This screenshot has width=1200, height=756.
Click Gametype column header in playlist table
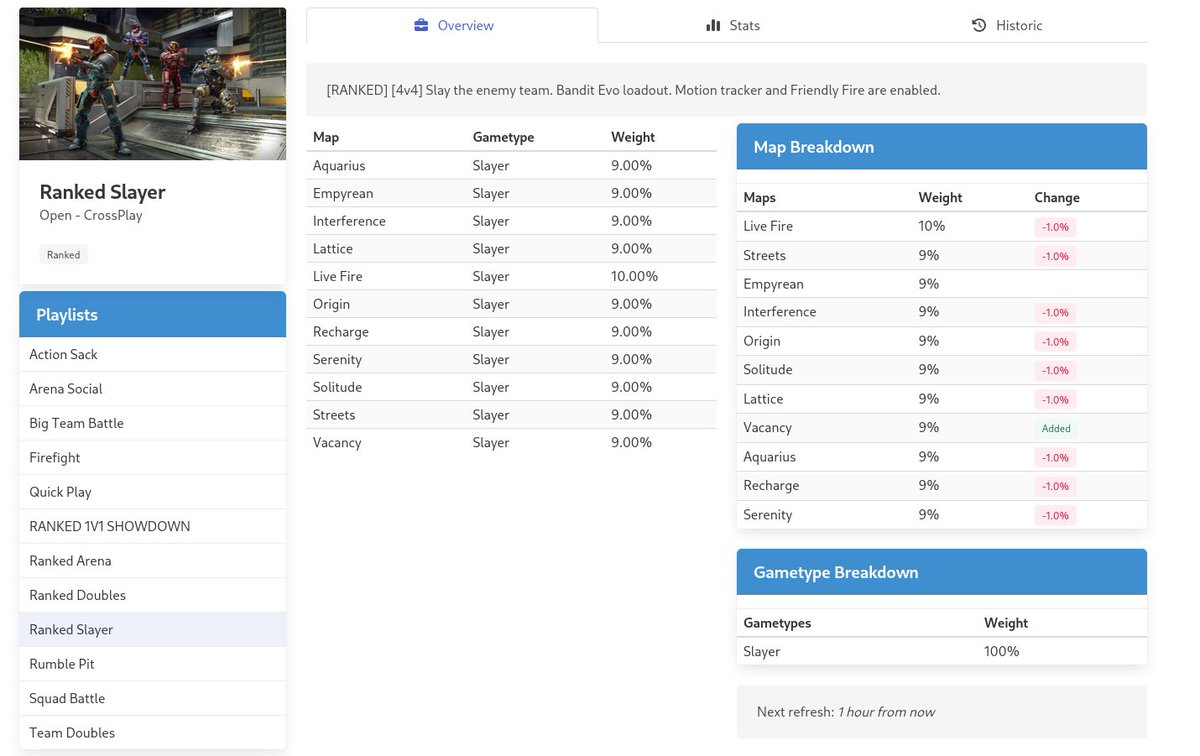pyautogui.click(x=503, y=137)
